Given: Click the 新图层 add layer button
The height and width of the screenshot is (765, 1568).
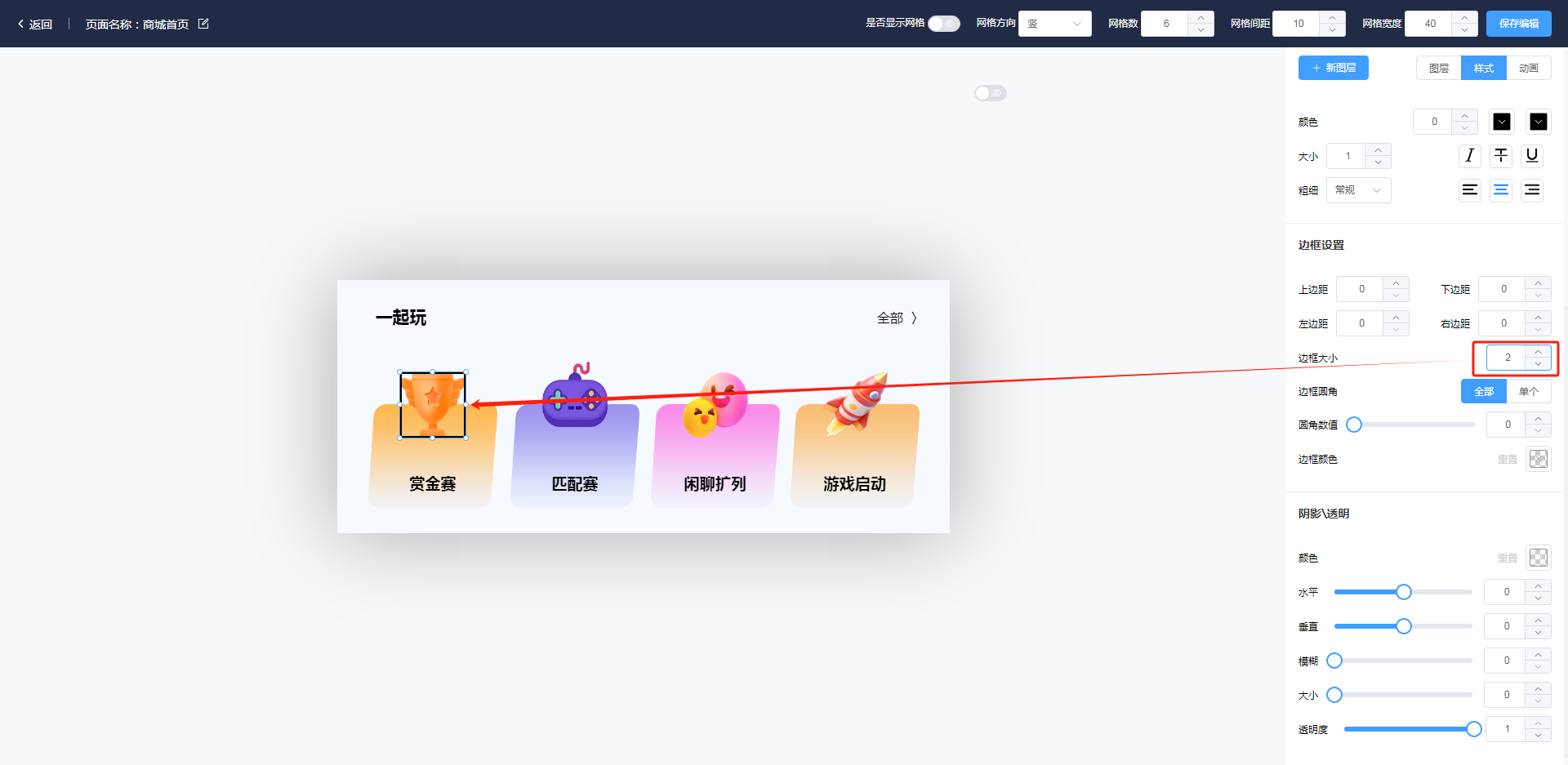Looking at the screenshot, I should tap(1333, 68).
